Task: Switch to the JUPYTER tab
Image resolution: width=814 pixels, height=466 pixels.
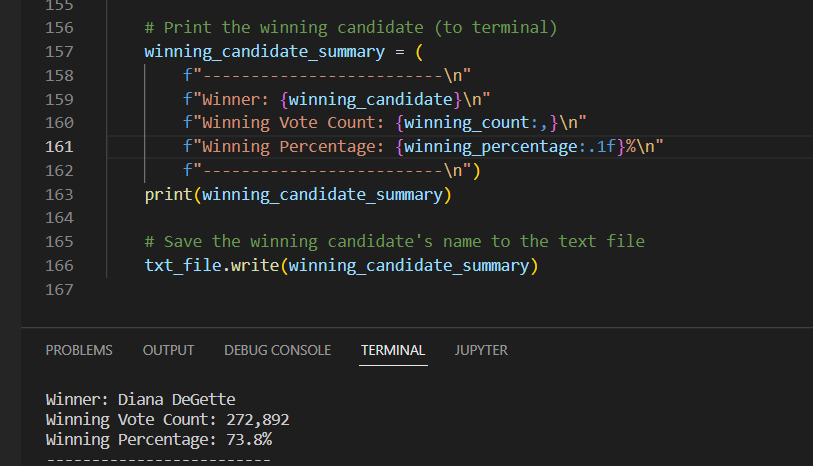Action: pos(481,350)
